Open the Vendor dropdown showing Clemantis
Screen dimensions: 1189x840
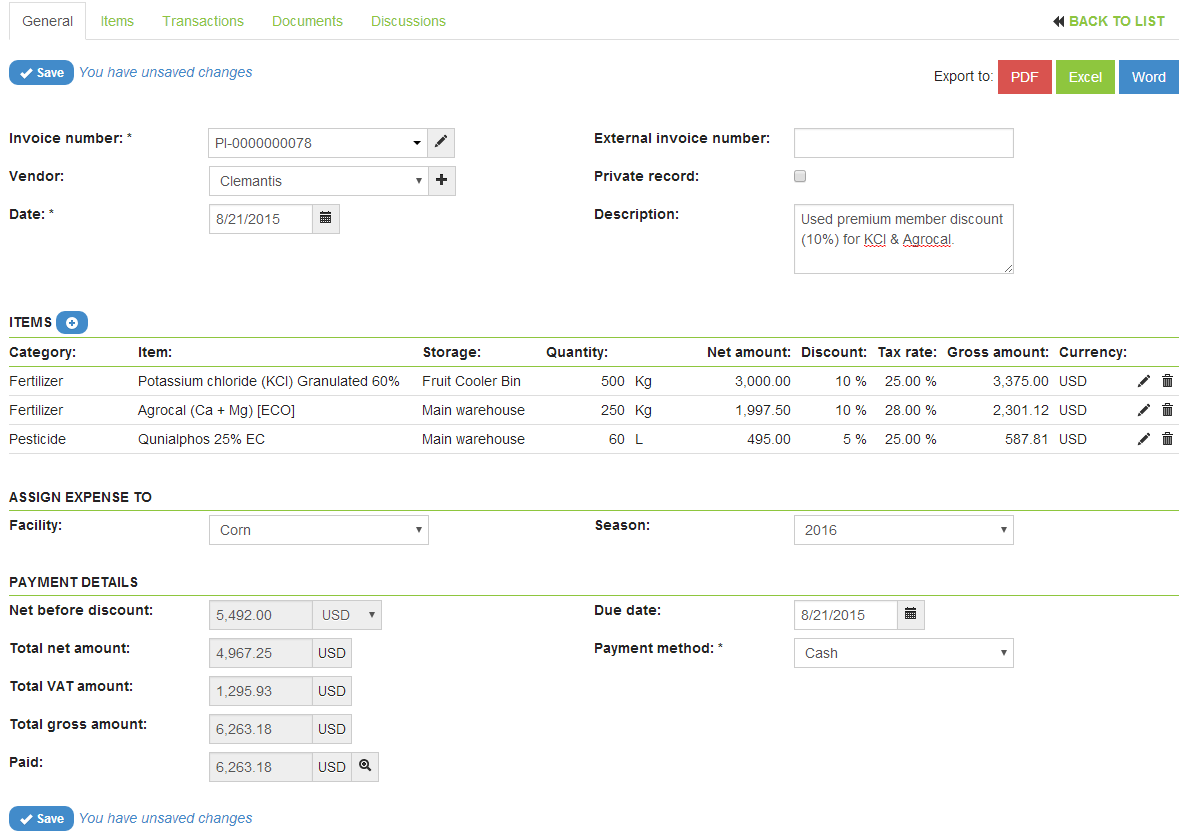point(318,181)
